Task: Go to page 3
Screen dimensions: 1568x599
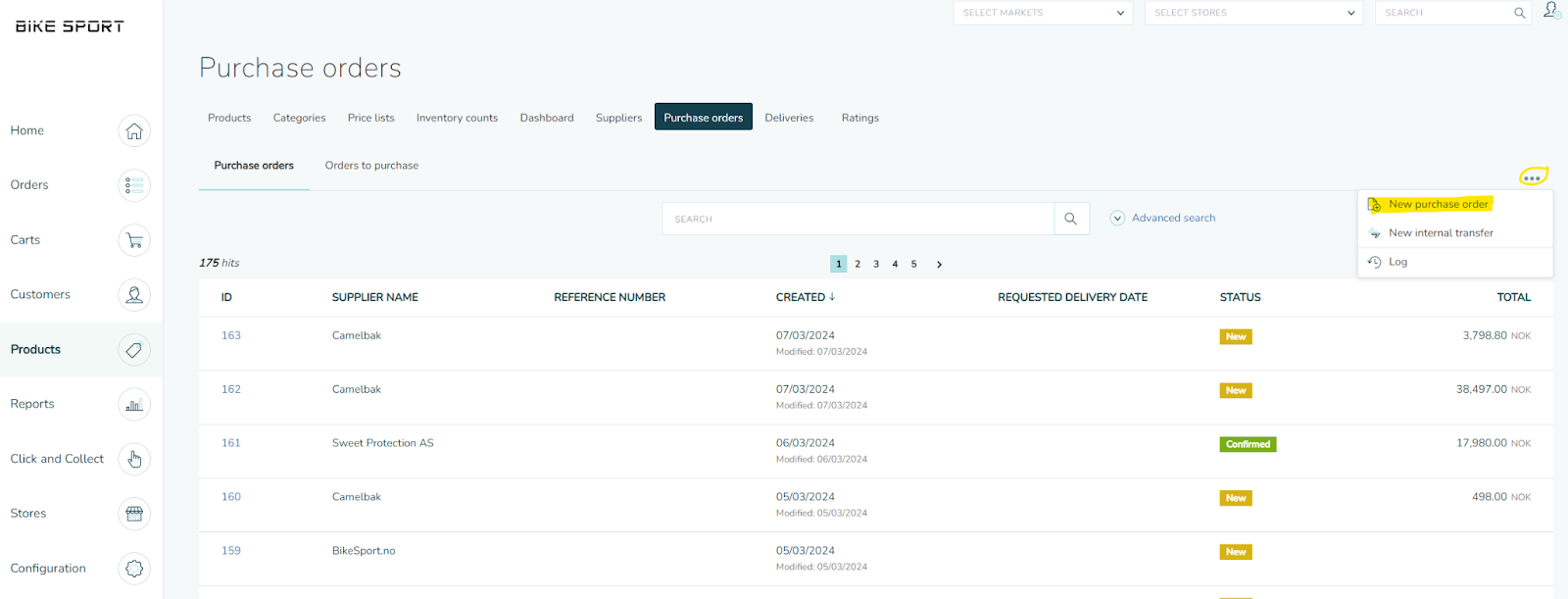Action: click(x=876, y=265)
